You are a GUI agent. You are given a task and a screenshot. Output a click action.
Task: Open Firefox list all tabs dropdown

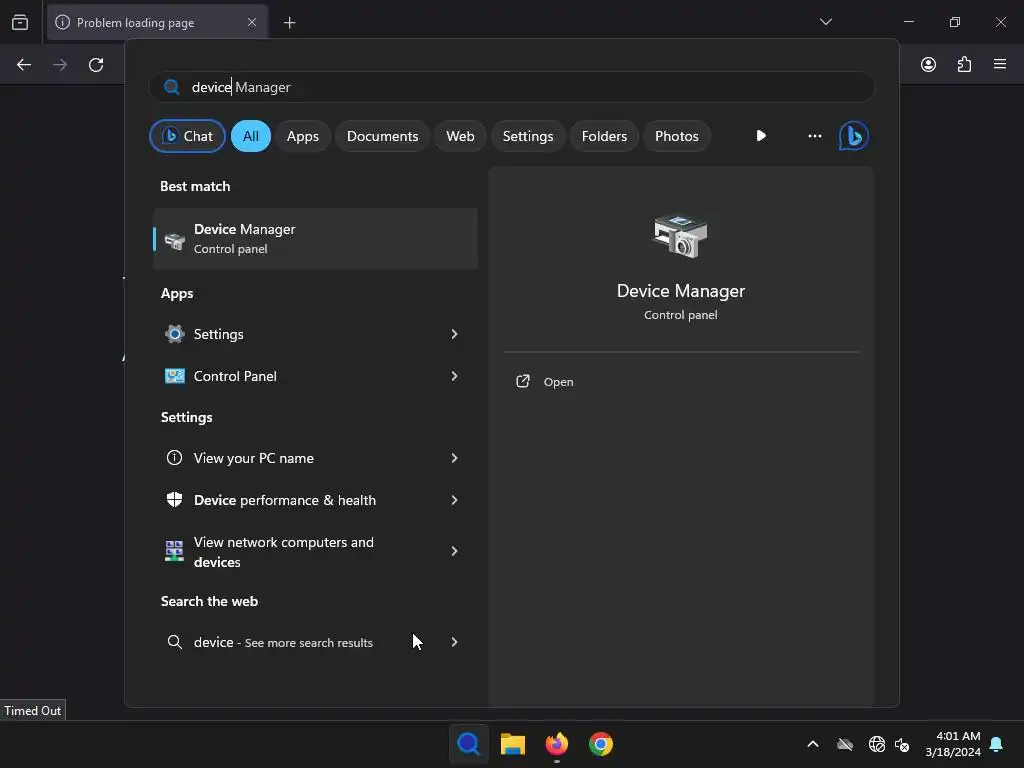pos(825,22)
